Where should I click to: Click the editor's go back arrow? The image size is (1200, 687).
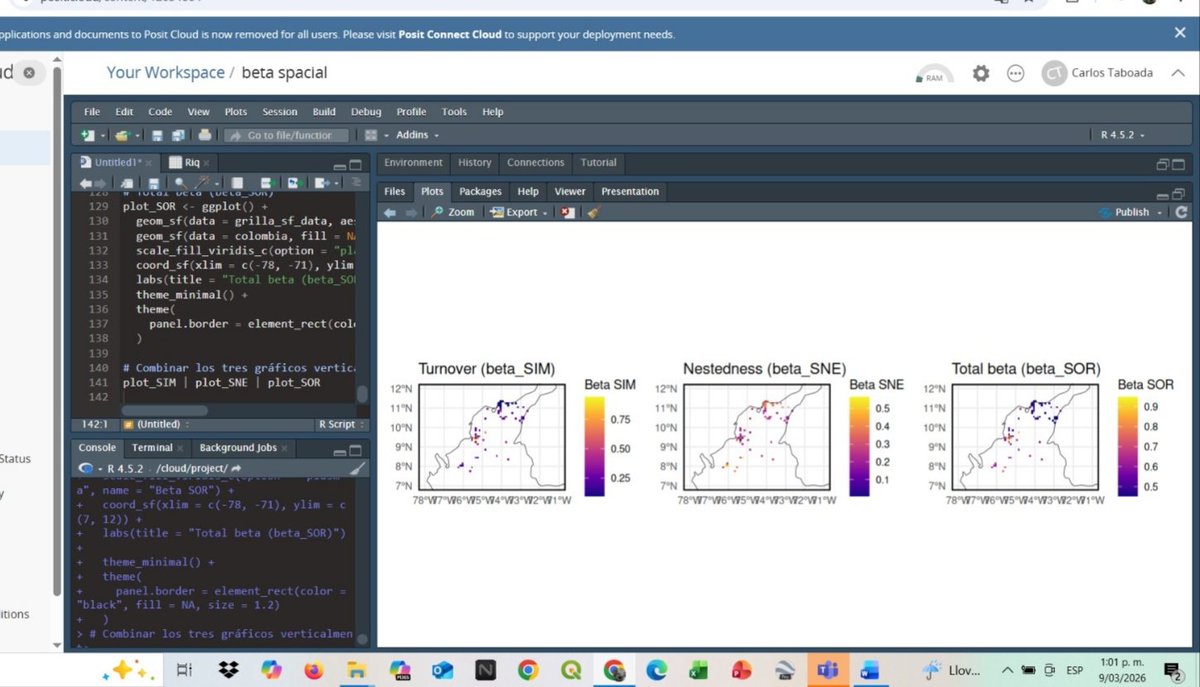tap(86, 183)
